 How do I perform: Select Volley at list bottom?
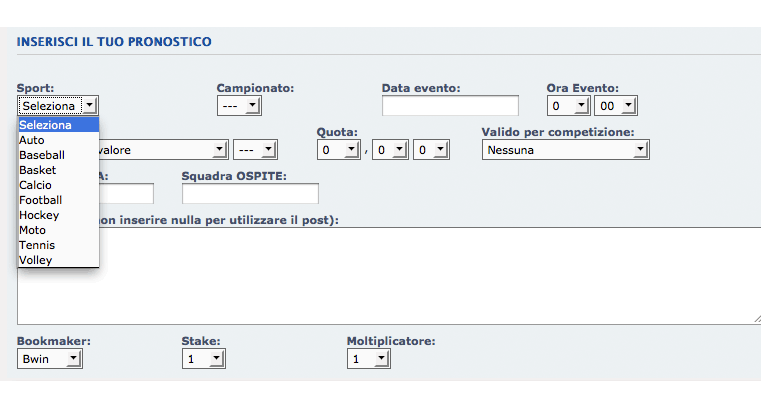click(58, 260)
